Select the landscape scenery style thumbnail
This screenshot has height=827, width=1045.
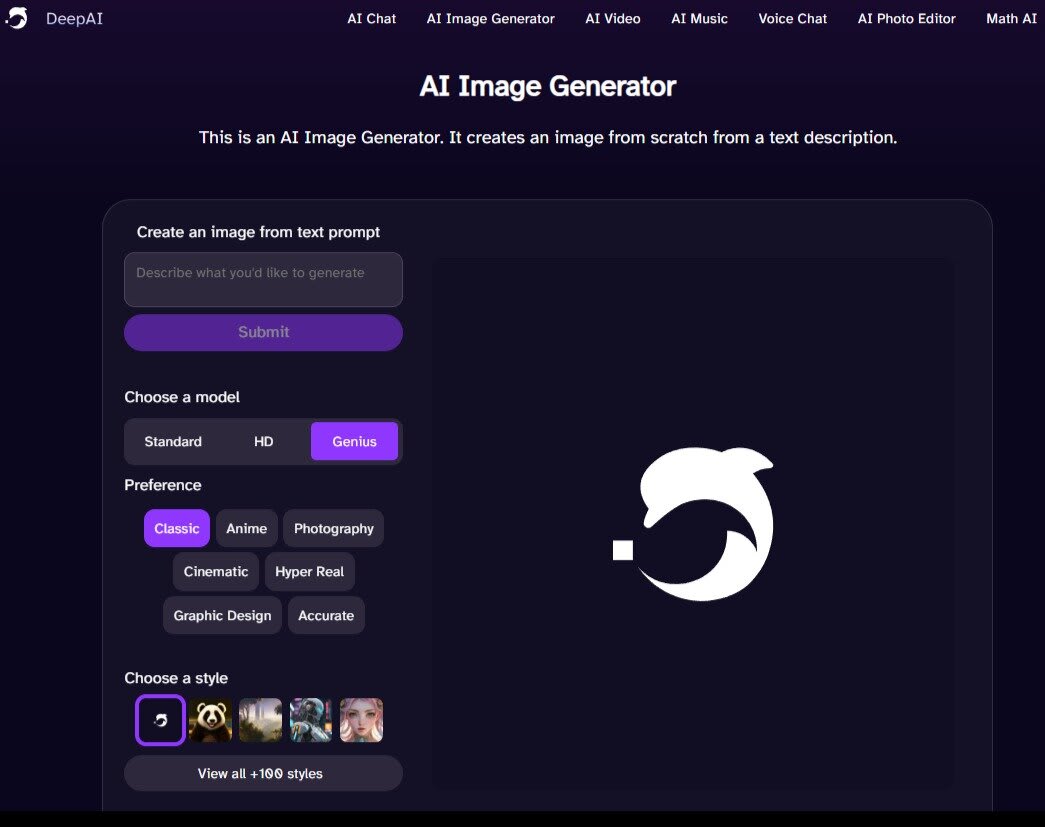click(x=261, y=720)
